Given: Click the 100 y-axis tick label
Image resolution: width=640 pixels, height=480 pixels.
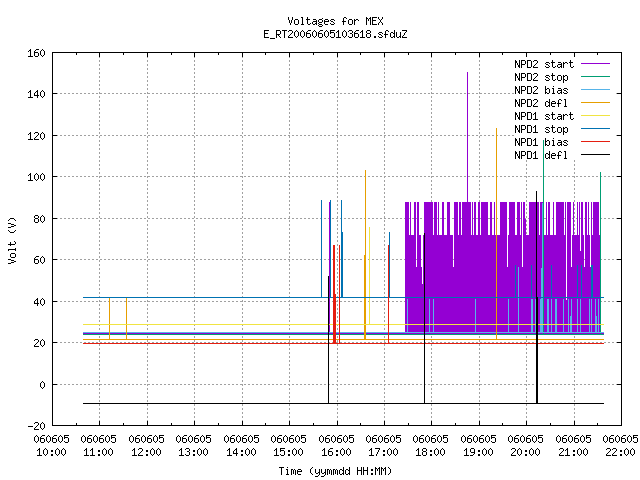Looking at the screenshot, I should (x=36, y=178).
